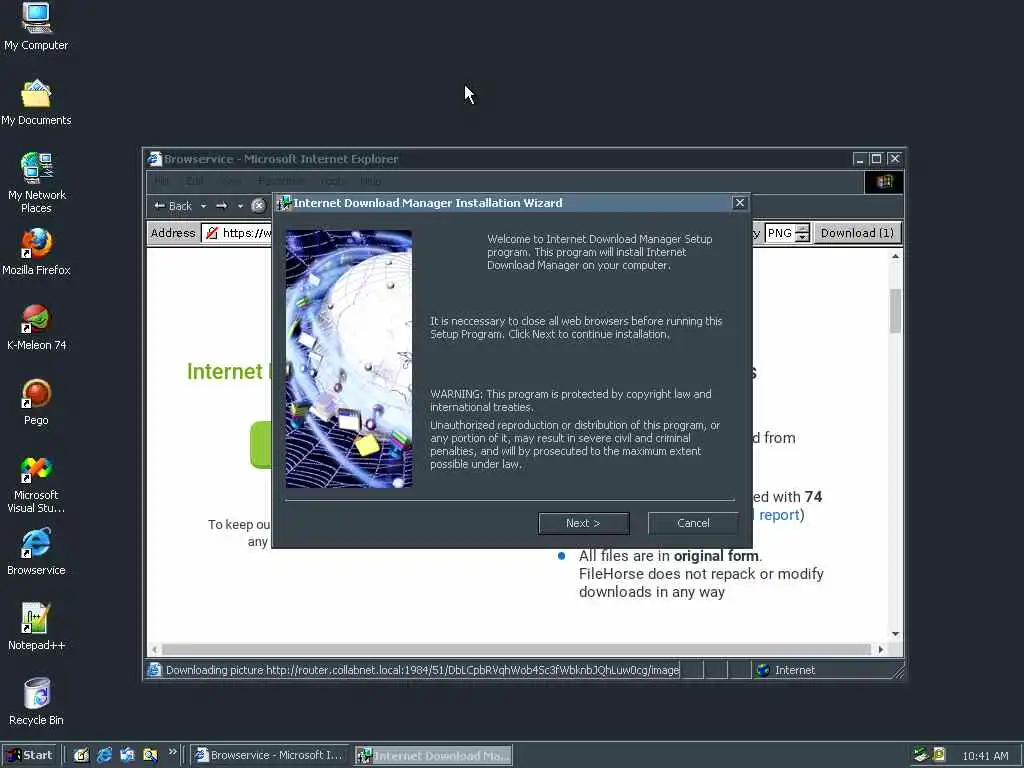
Task: Click the Start button
Action: click(29, 755)
